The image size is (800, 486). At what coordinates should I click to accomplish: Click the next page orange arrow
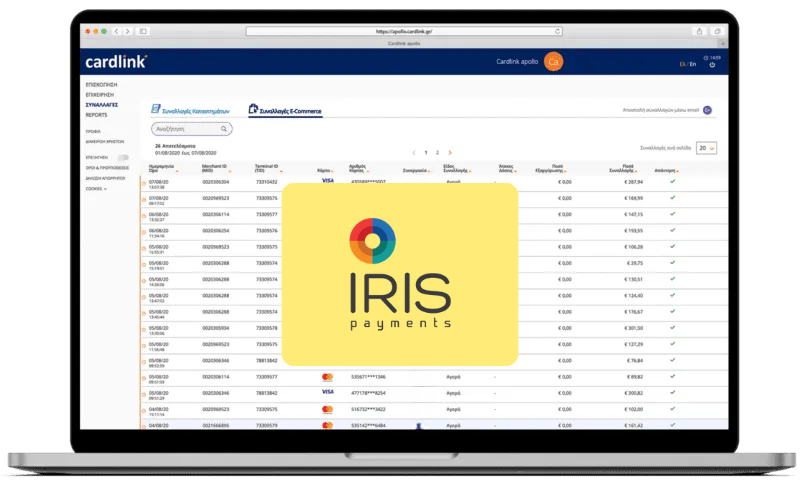click(450, 152)
